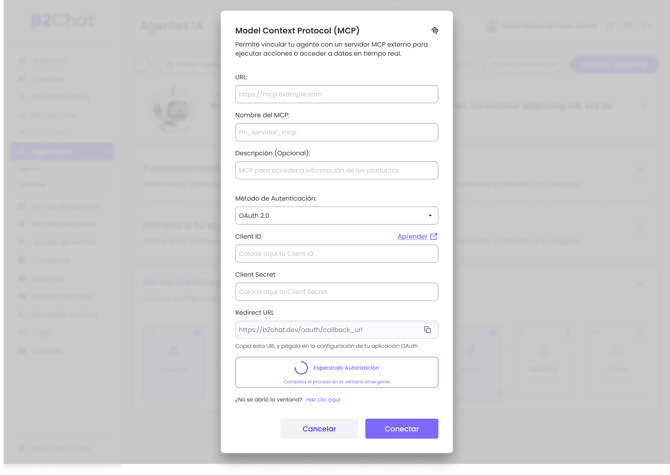This screenshot has width=670, height=475.
Task: Click the purple button in background header
Action: coord(614,64)
